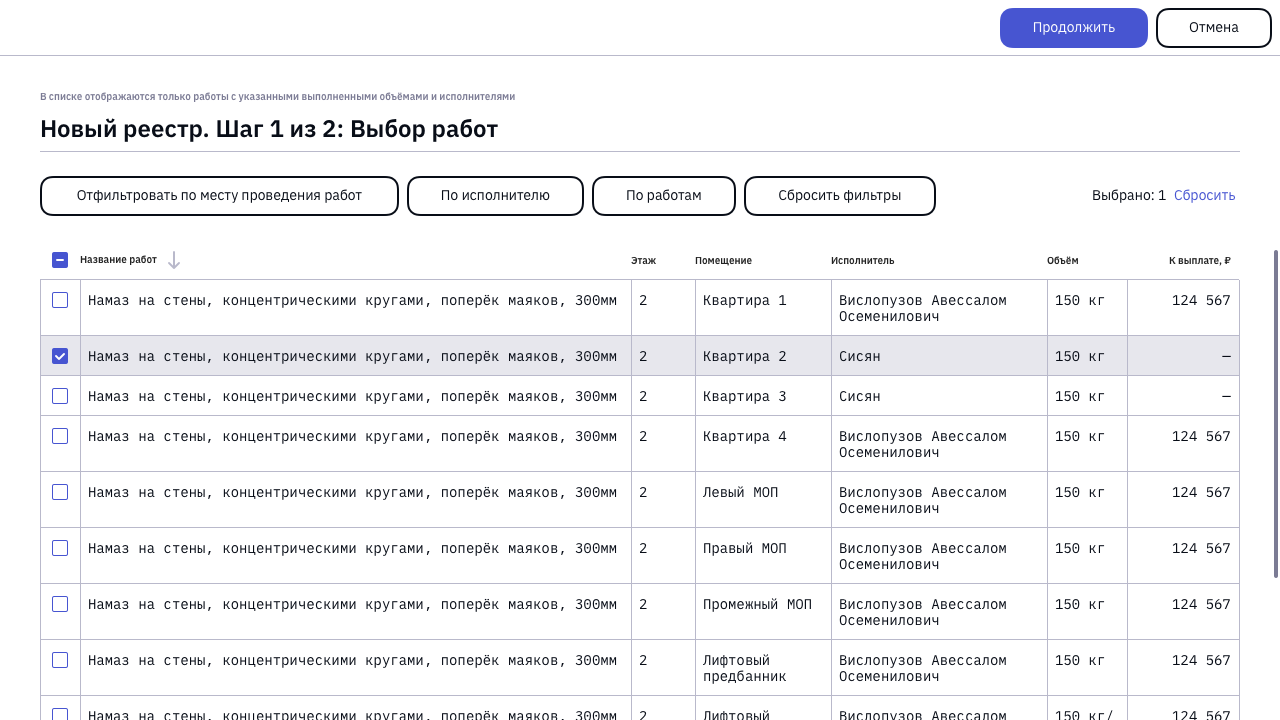
Task: Reset the selection via the Сбросить link
Action: (1205, 196)
